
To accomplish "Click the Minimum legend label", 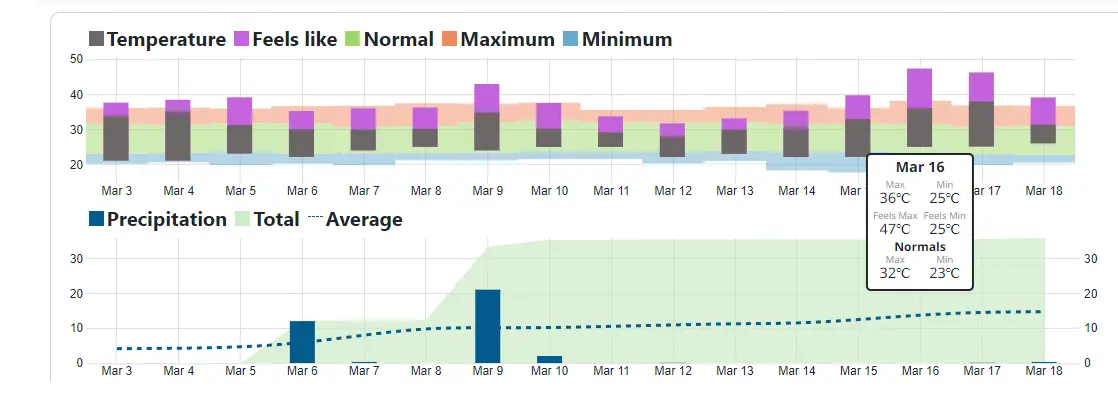I will pos(627,39).
